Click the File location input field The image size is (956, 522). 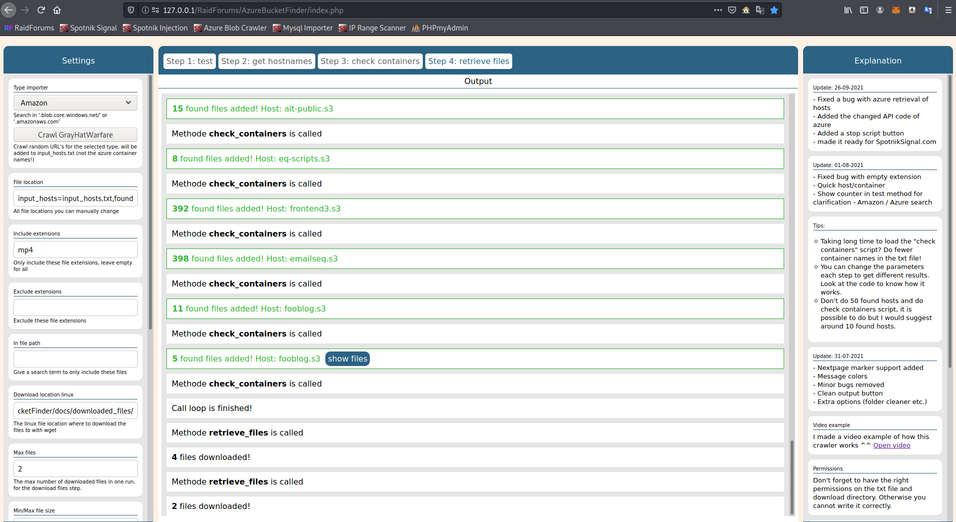click(75, 198)
